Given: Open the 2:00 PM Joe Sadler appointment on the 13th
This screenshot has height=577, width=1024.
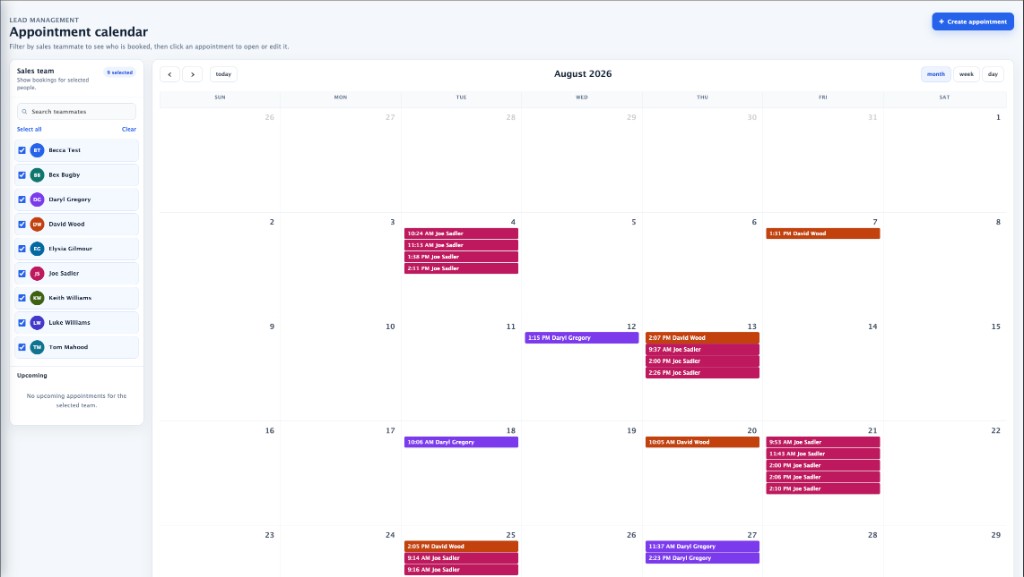Looking at the screenshot, I should point(702,361).
